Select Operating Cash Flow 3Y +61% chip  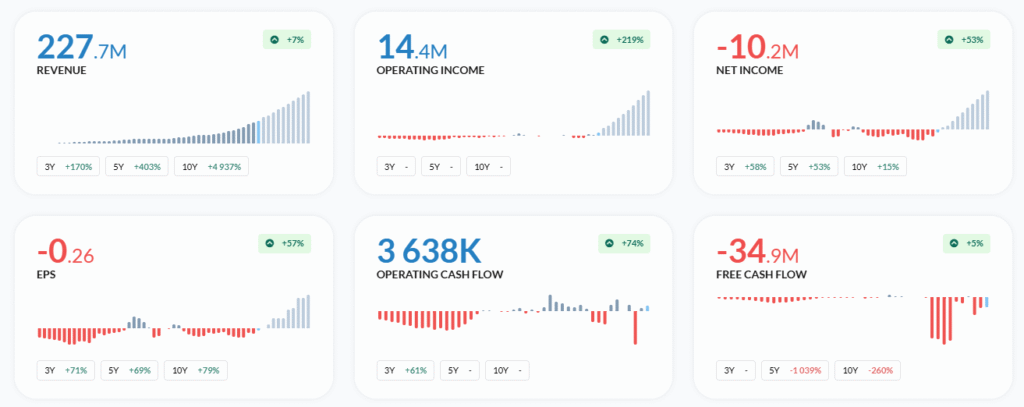point(406,370)
